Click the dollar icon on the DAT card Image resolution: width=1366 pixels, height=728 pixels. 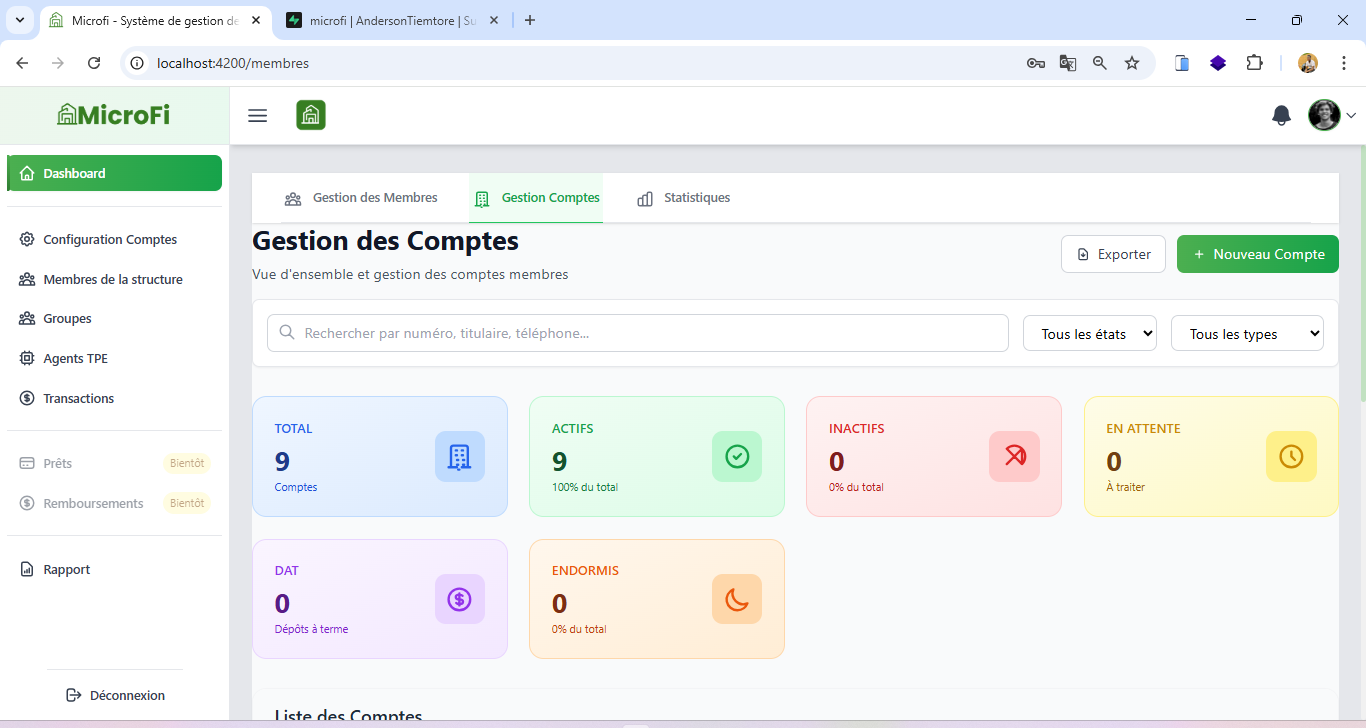(x=459, y=599)
